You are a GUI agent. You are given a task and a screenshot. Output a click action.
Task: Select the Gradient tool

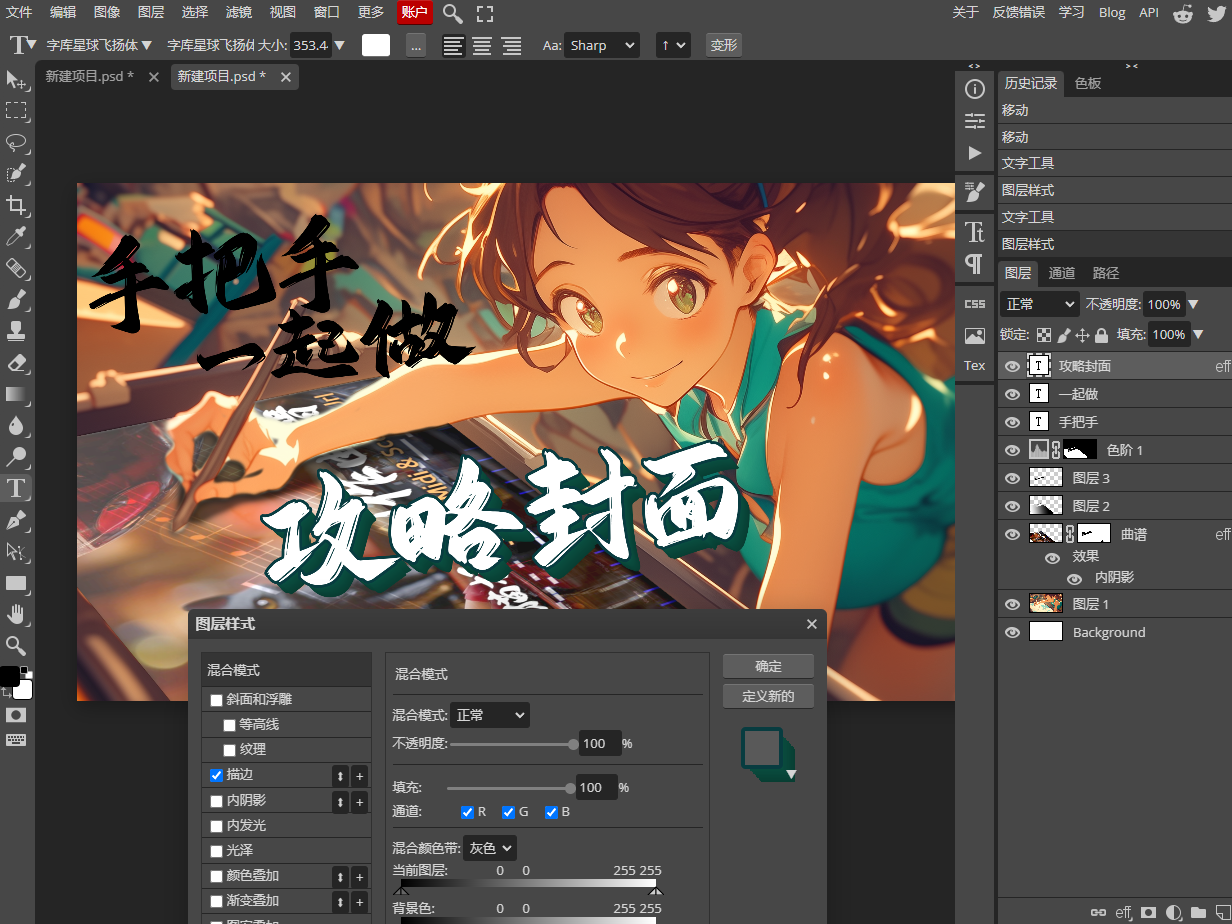[16, 394]
